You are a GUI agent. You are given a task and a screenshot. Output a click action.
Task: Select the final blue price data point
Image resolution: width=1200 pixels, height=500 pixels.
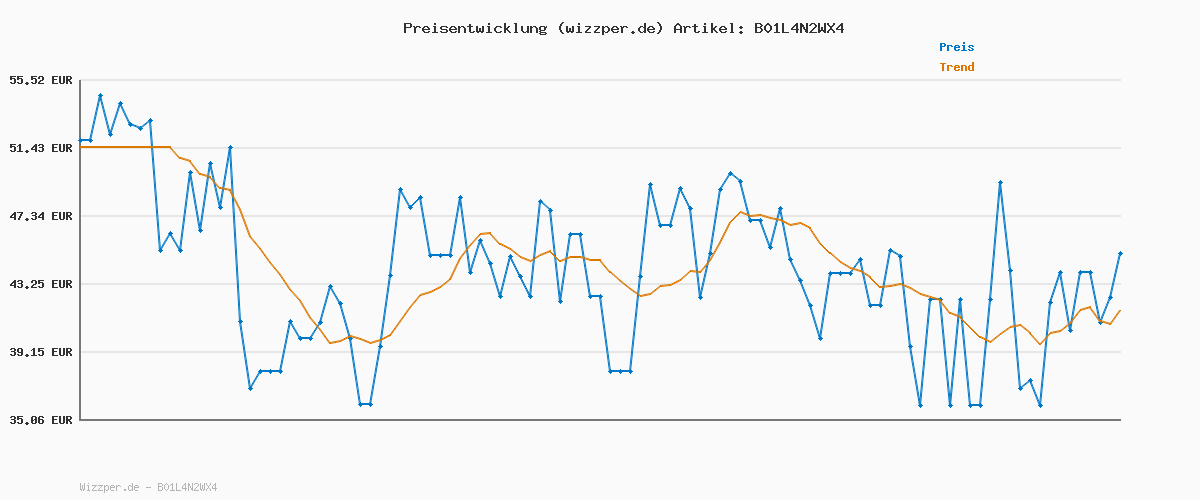point(1120,254)
